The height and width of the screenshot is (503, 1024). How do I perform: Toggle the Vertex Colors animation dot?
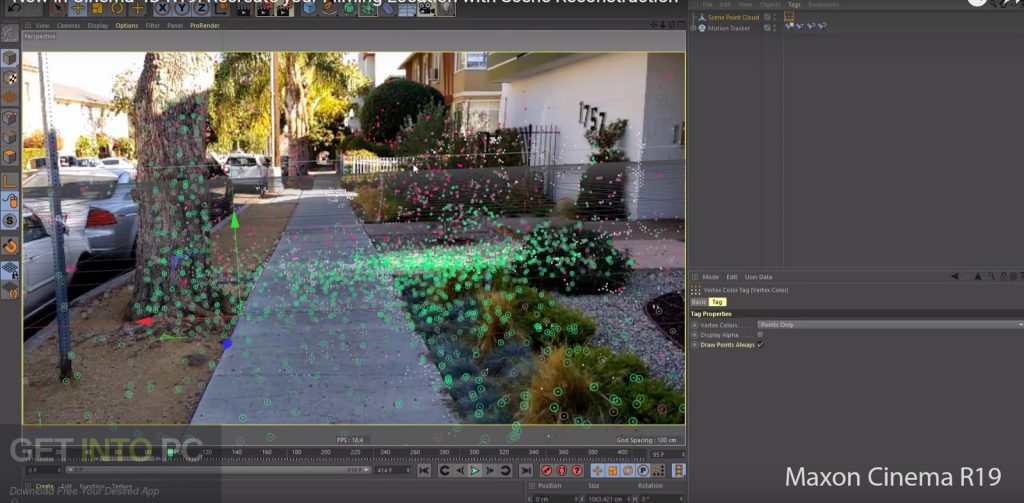(x=695, y=325)
